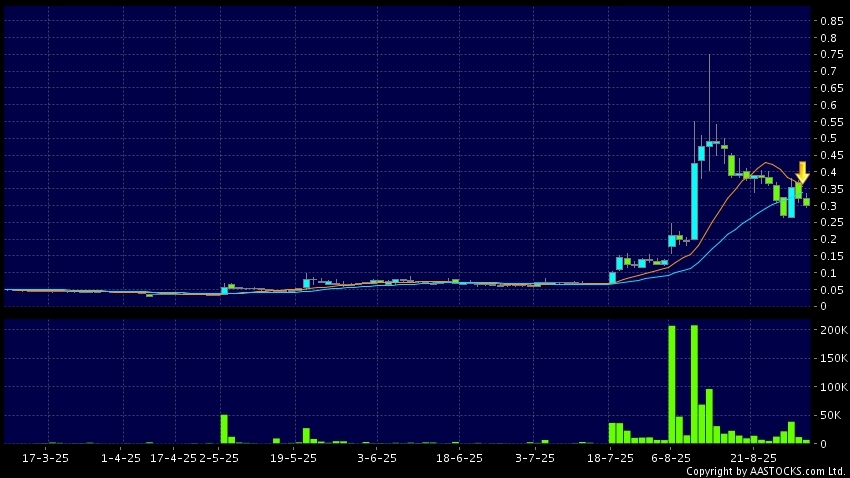
Task: Click the early-May volume bar reaching 50K
Action: (x=224, y=429)
